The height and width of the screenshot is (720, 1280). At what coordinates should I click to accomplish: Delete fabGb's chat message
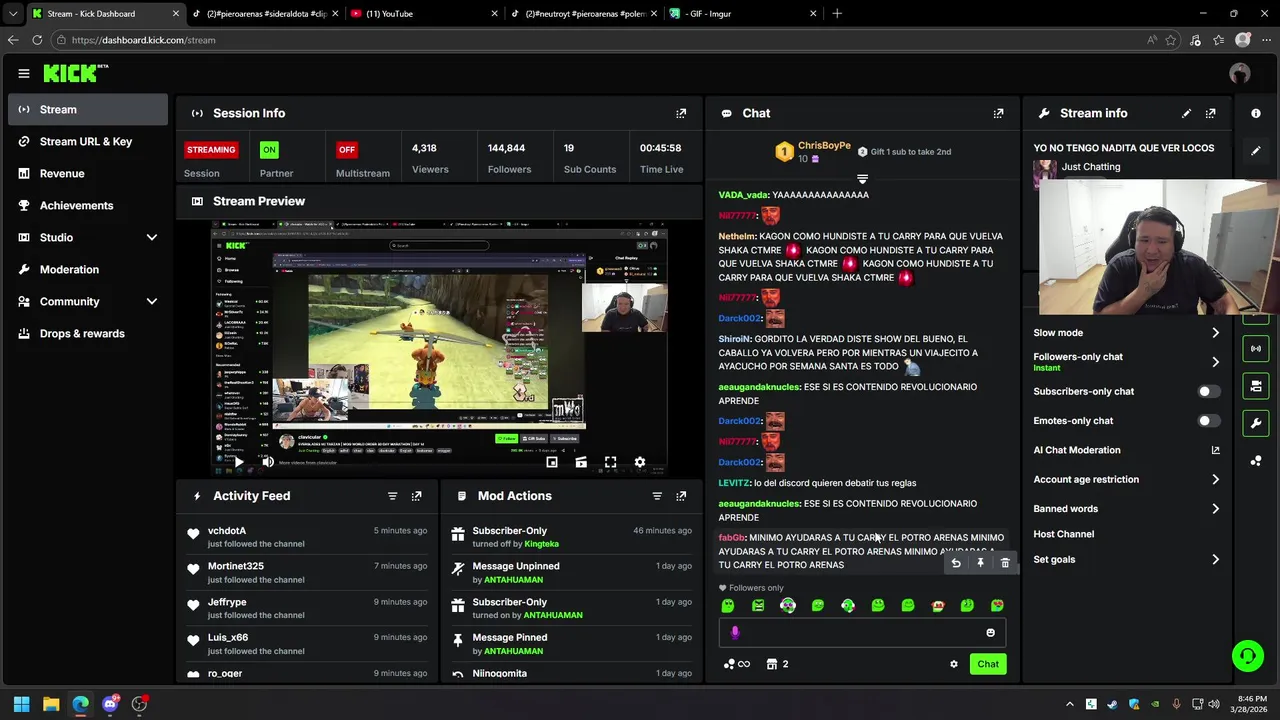pos(1005,563)
